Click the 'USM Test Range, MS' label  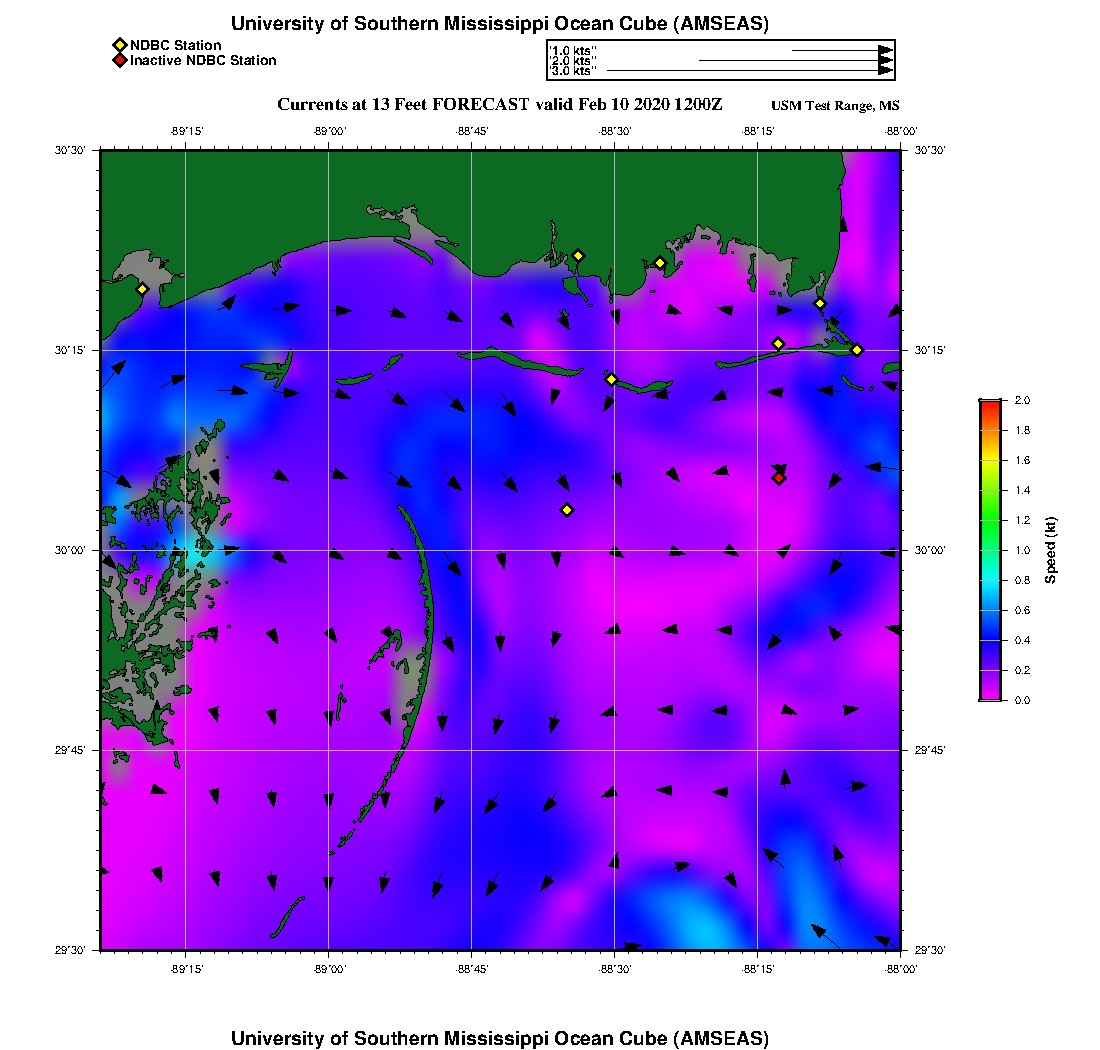pos(835,106)
